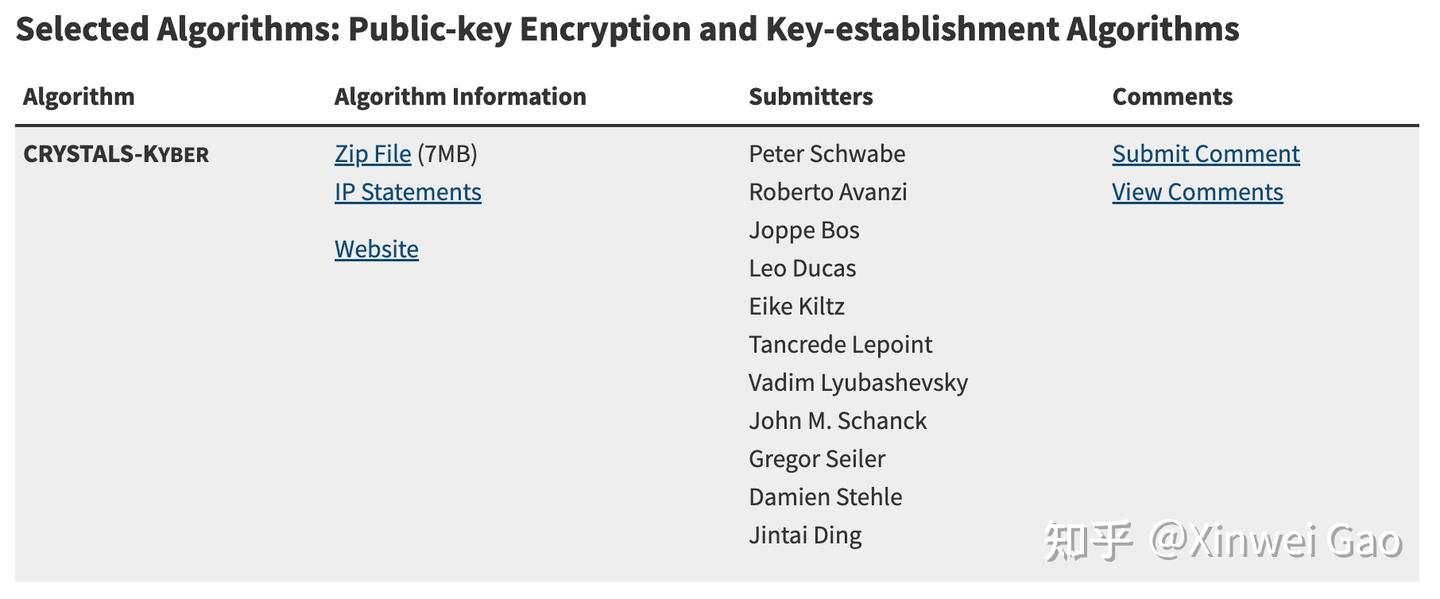Click the Comments column header
Viewport: 1440px width, 599px height.
1172,97
